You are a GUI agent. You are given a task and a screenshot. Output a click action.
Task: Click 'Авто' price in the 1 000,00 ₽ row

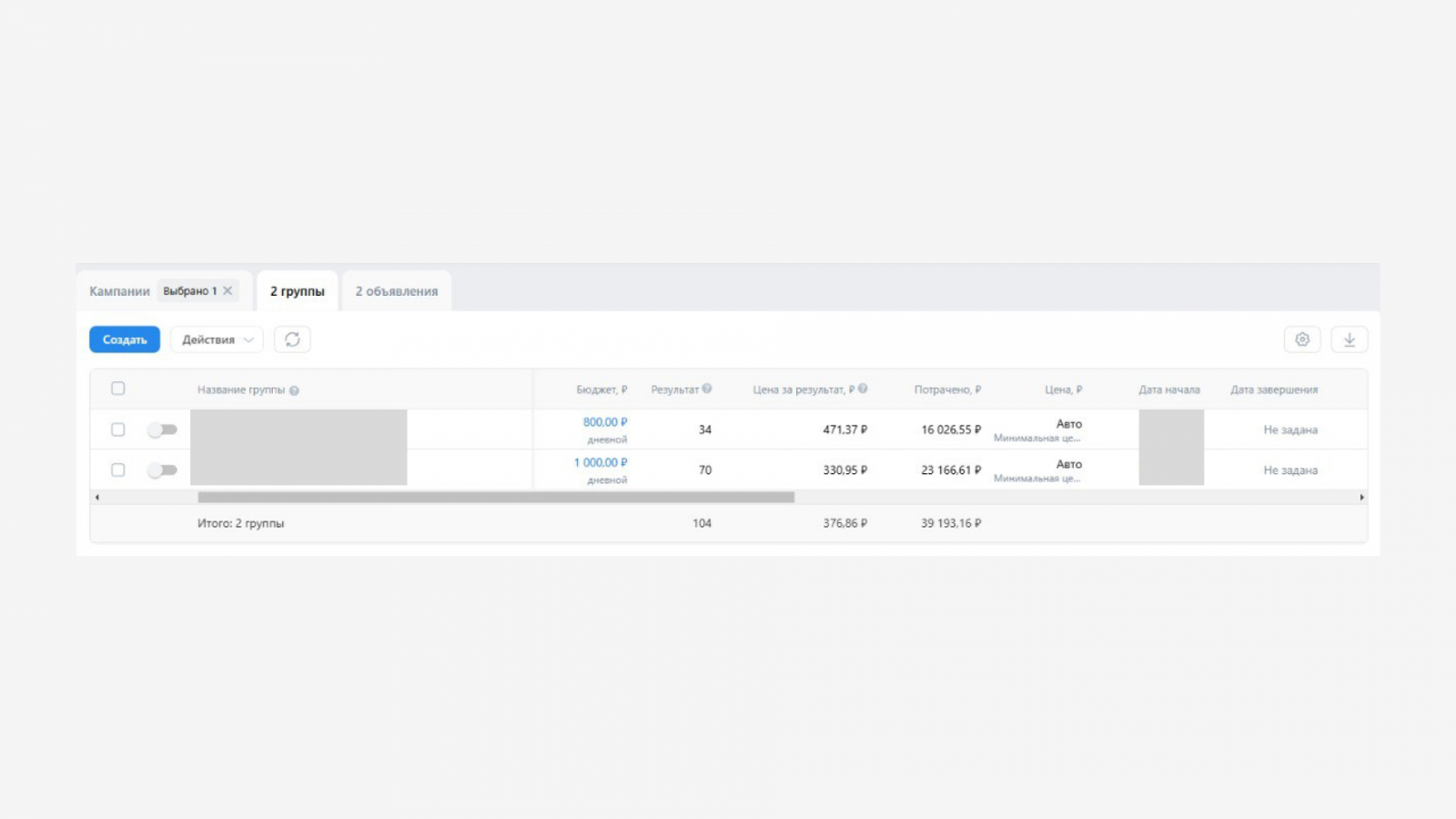pos(1069,464)
